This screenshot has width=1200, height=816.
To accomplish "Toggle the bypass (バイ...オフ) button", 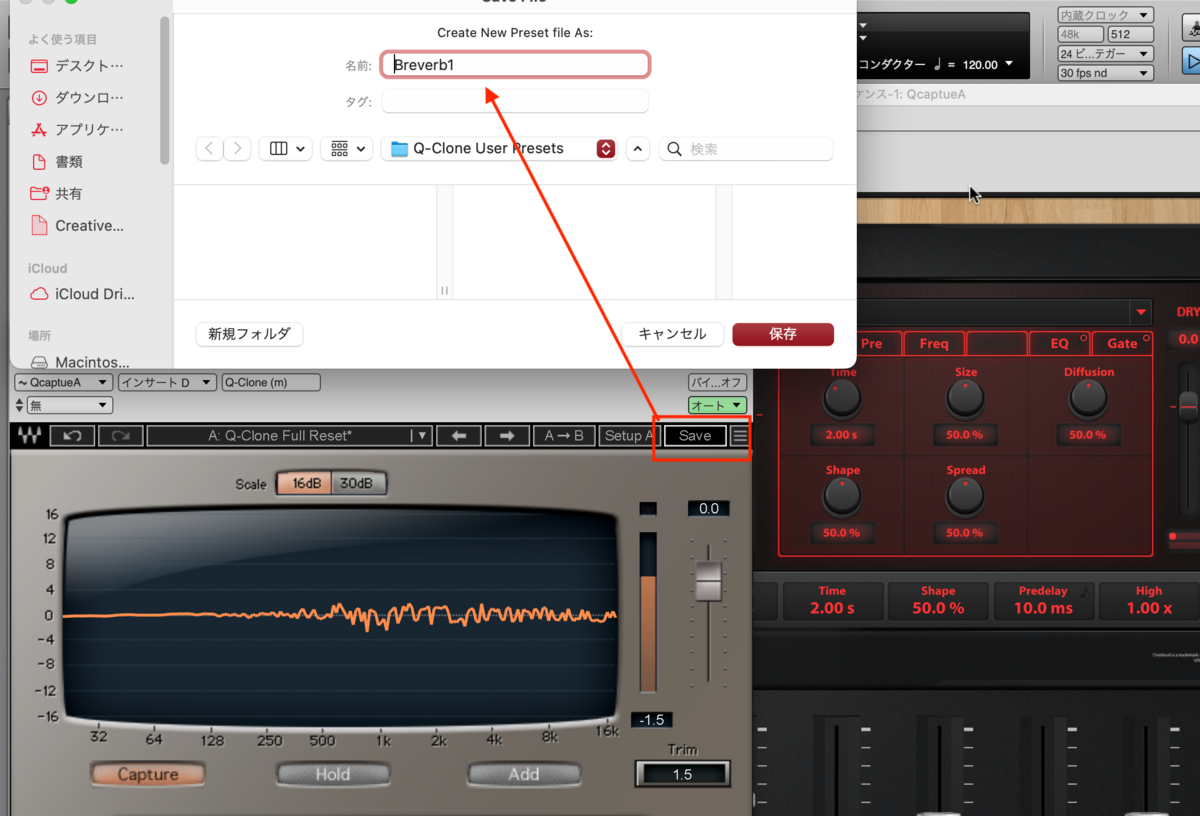I will (x=717, y=382).
